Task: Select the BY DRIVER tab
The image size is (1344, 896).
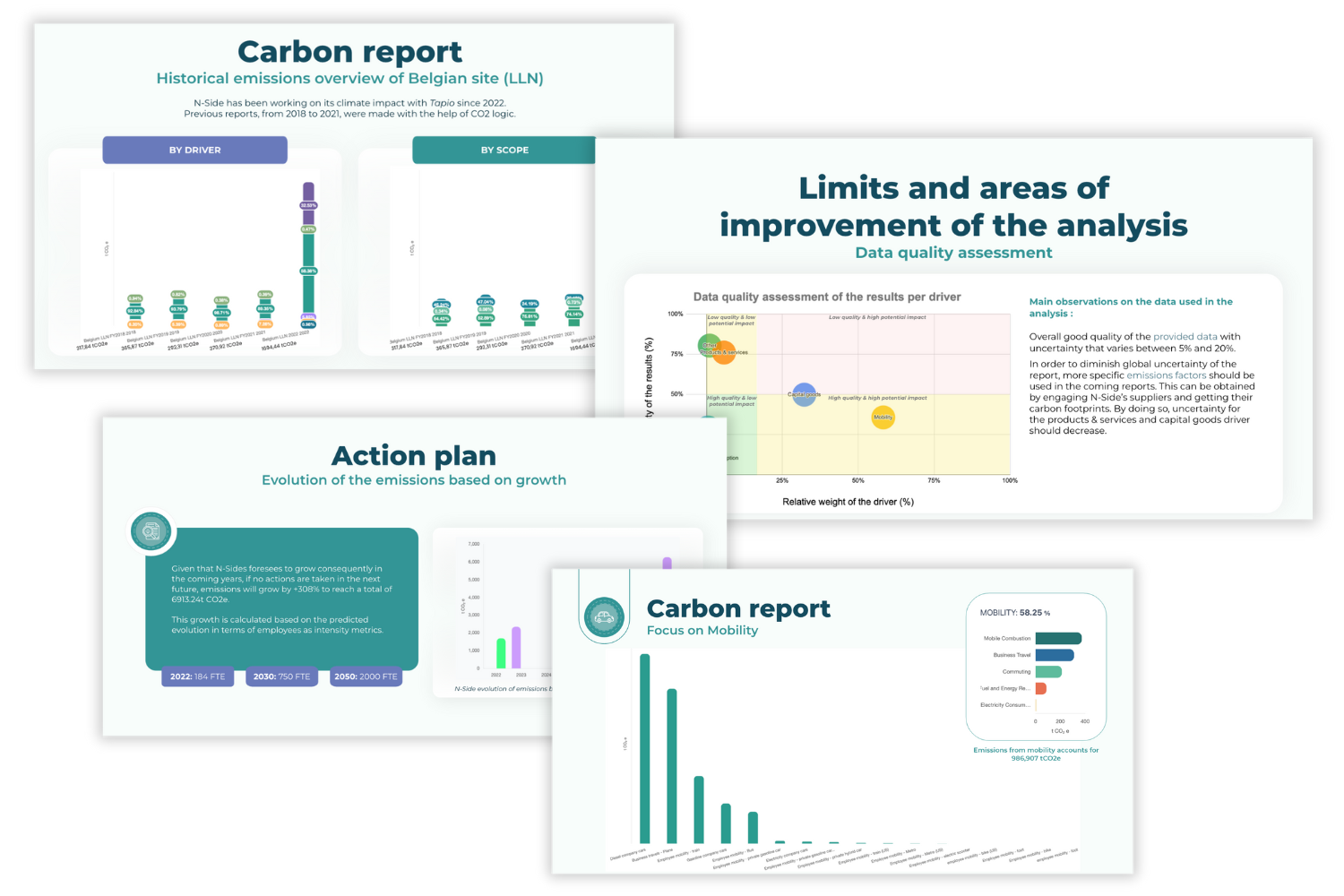Action: 195,150
